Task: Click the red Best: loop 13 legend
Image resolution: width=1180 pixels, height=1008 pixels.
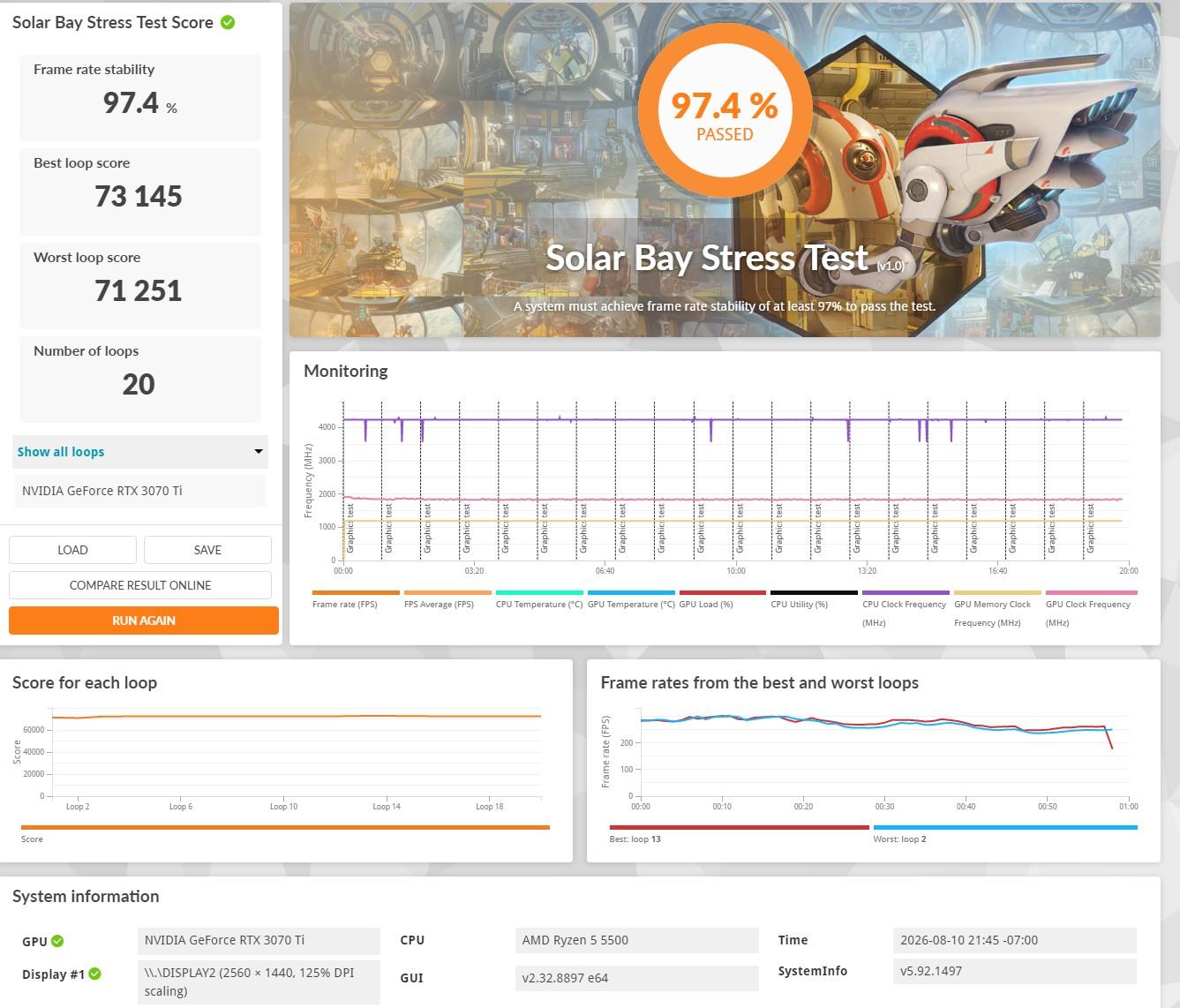Action: point(739,832)
